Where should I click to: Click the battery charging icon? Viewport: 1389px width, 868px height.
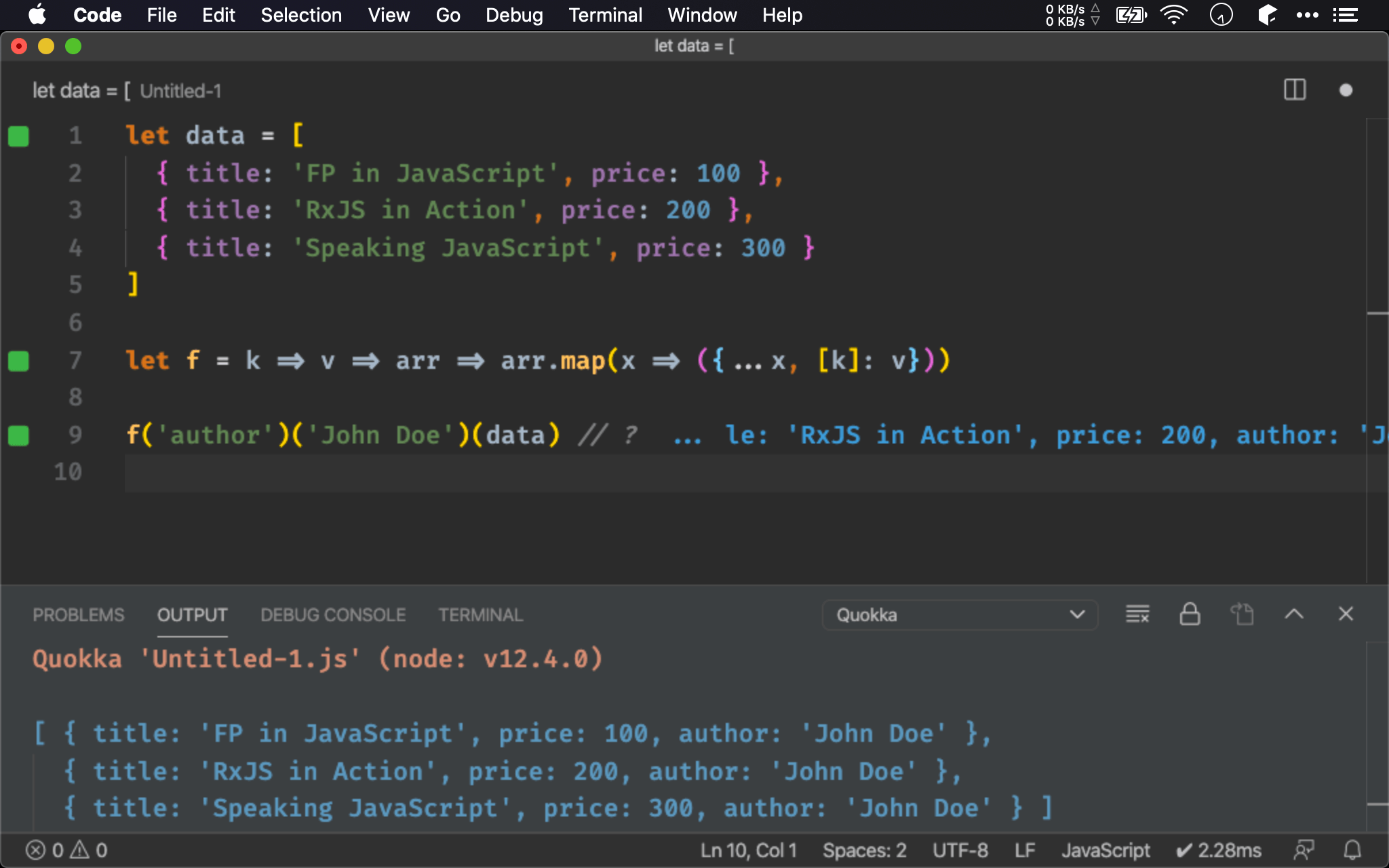coord(1131,15)
